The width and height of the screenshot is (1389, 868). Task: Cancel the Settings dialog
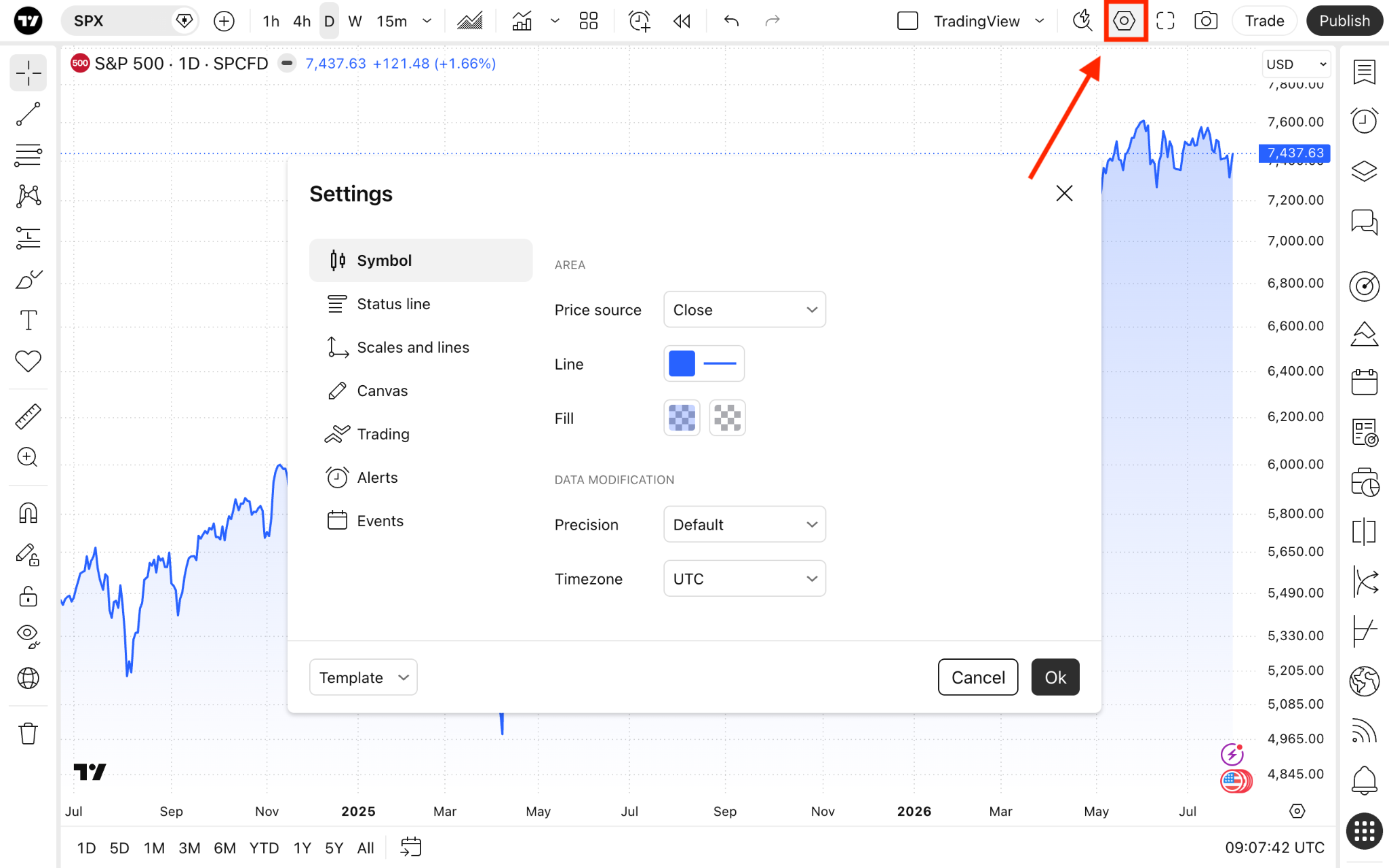click(x=978, y=677)
